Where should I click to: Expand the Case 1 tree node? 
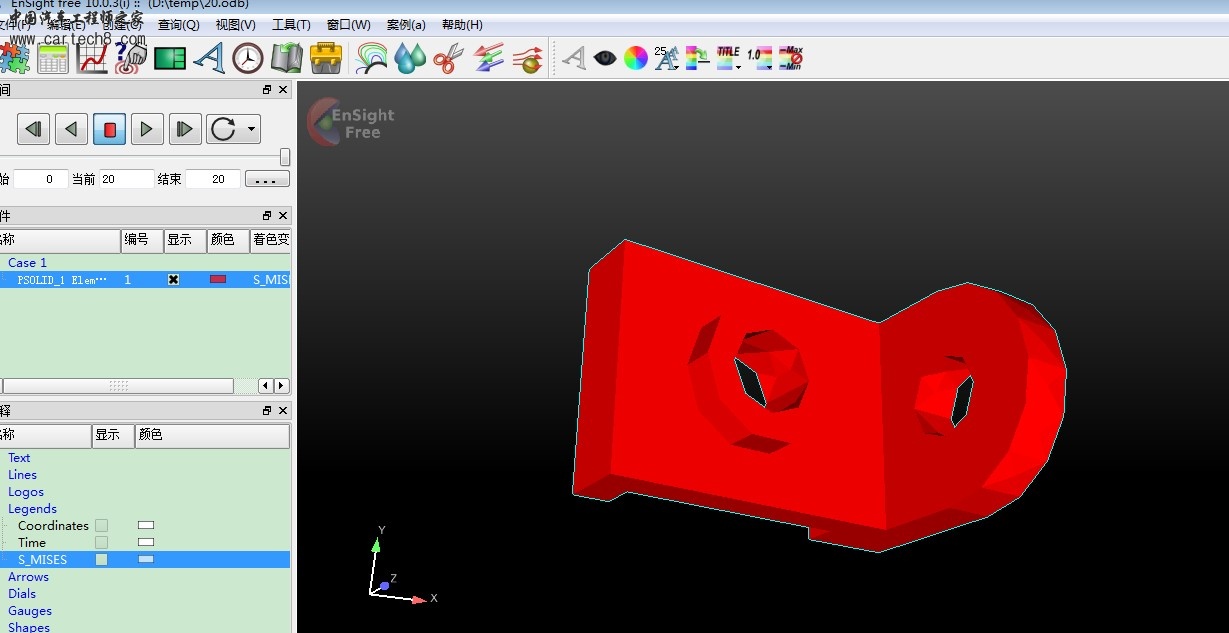click(x=27, y=263)
